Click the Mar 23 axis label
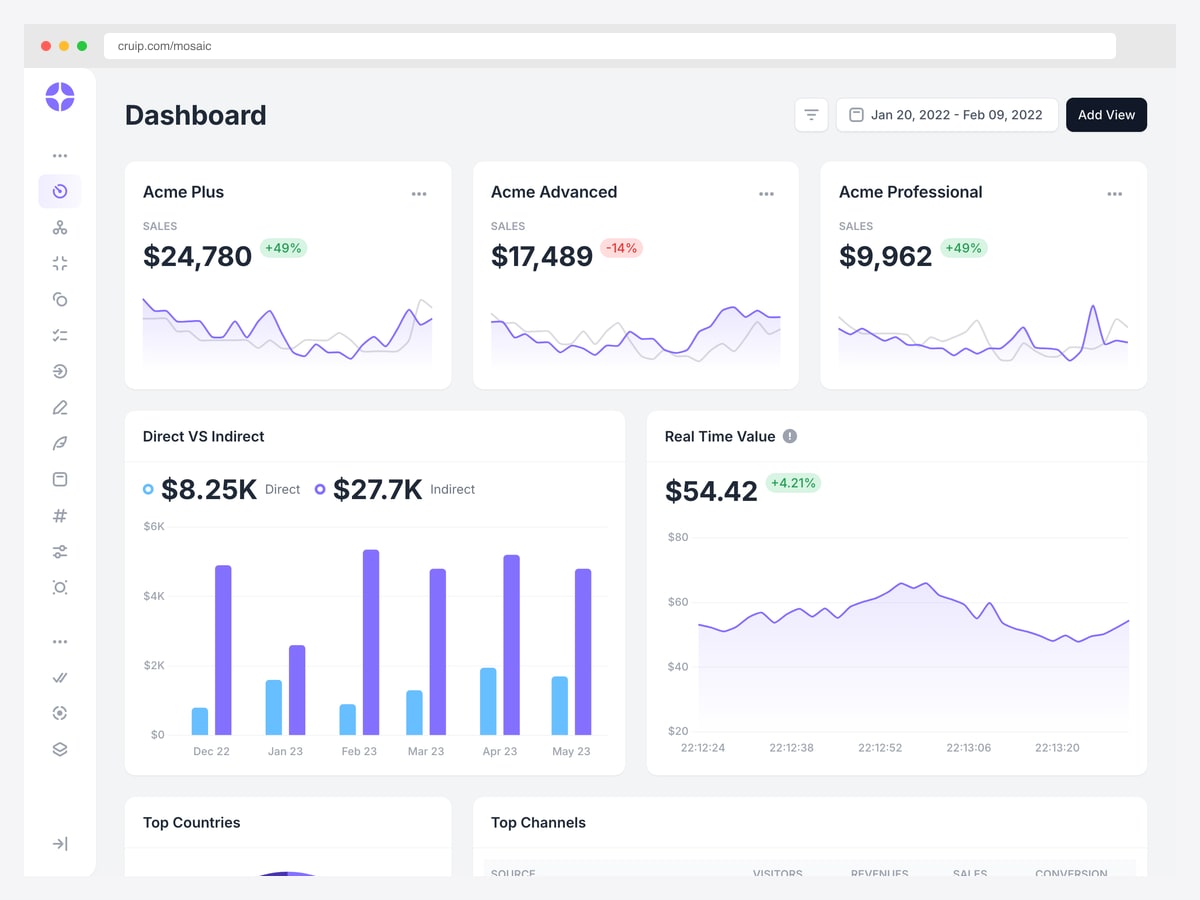The image size is (1200, 900). 426,751
